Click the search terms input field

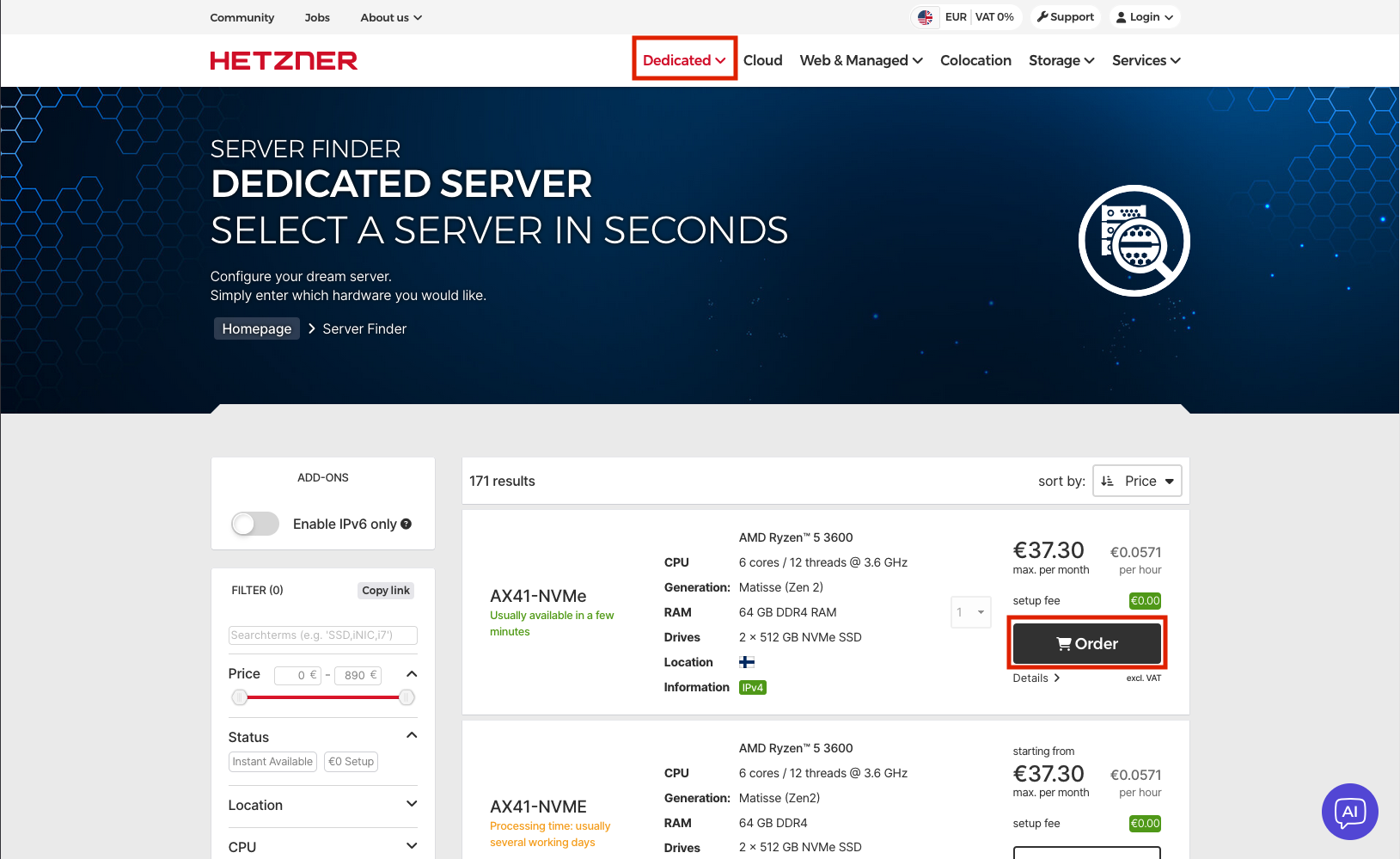[322, 635]
